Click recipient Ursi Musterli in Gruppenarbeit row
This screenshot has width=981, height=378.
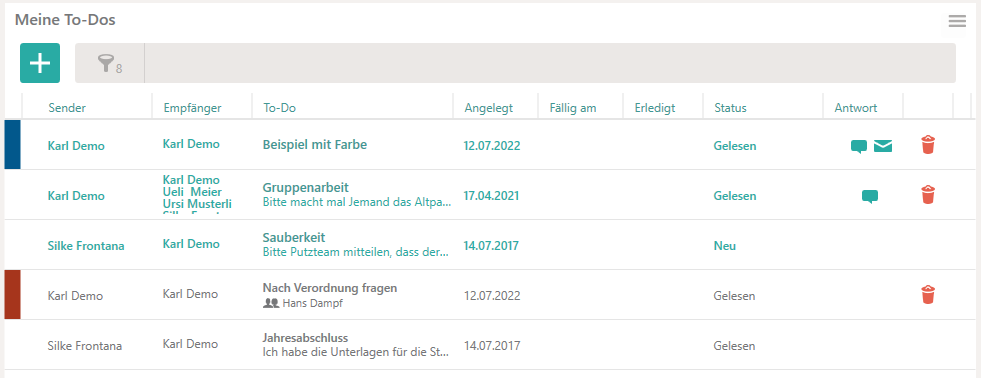click(x=197, y=204)
